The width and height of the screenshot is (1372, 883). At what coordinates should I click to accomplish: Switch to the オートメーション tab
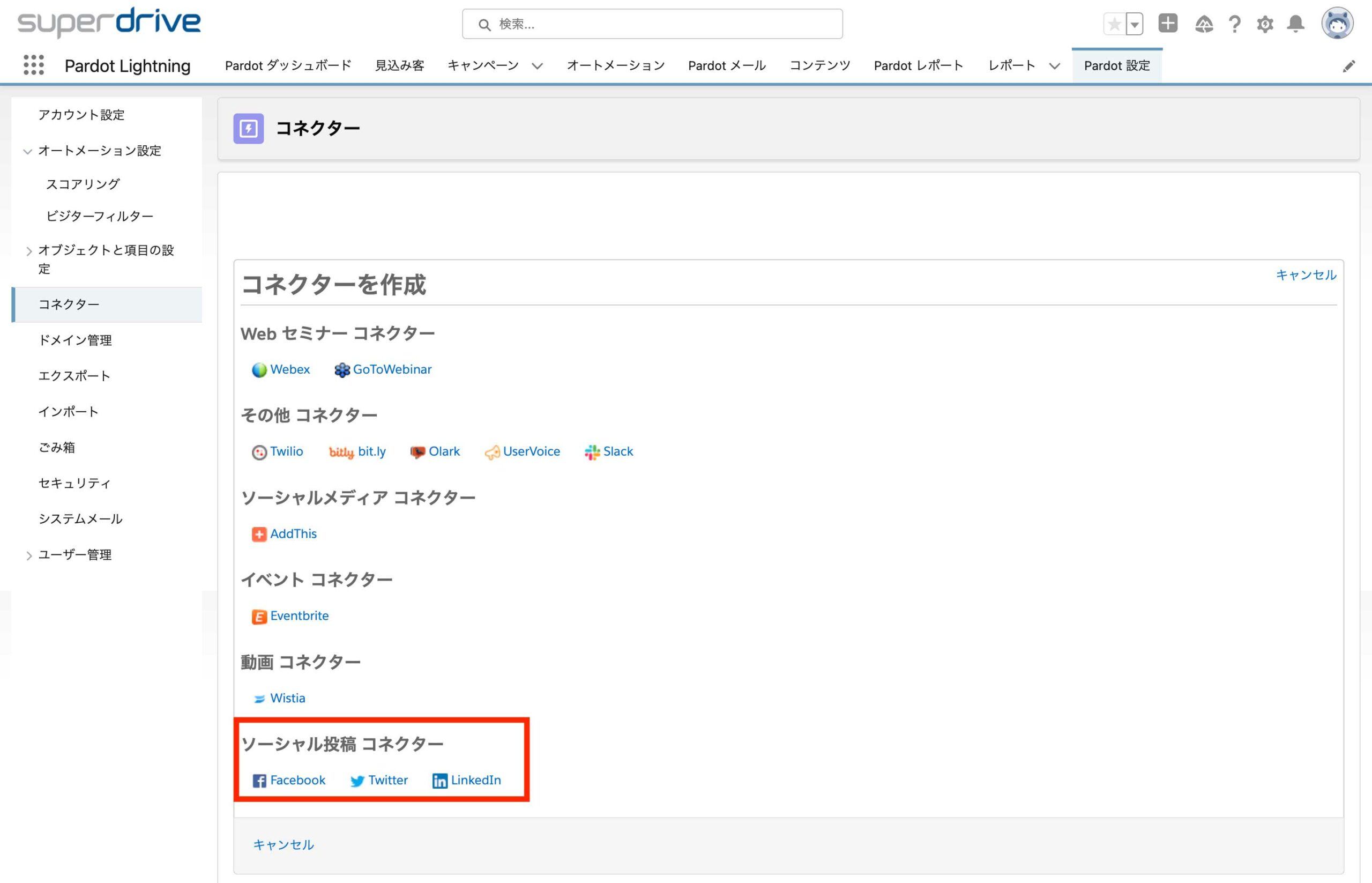pyautogui.click(x=615, y=65)
